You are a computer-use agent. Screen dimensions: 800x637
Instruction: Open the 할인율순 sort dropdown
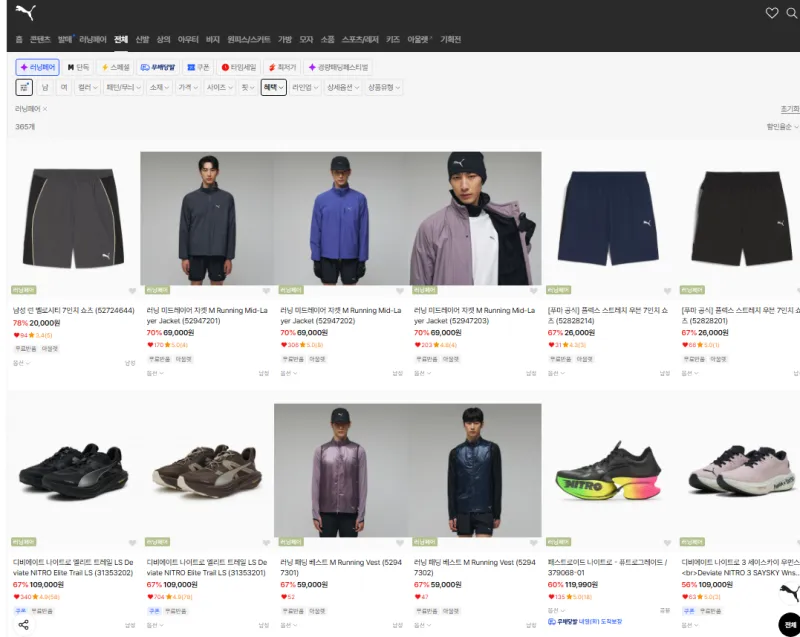[782, 126]
